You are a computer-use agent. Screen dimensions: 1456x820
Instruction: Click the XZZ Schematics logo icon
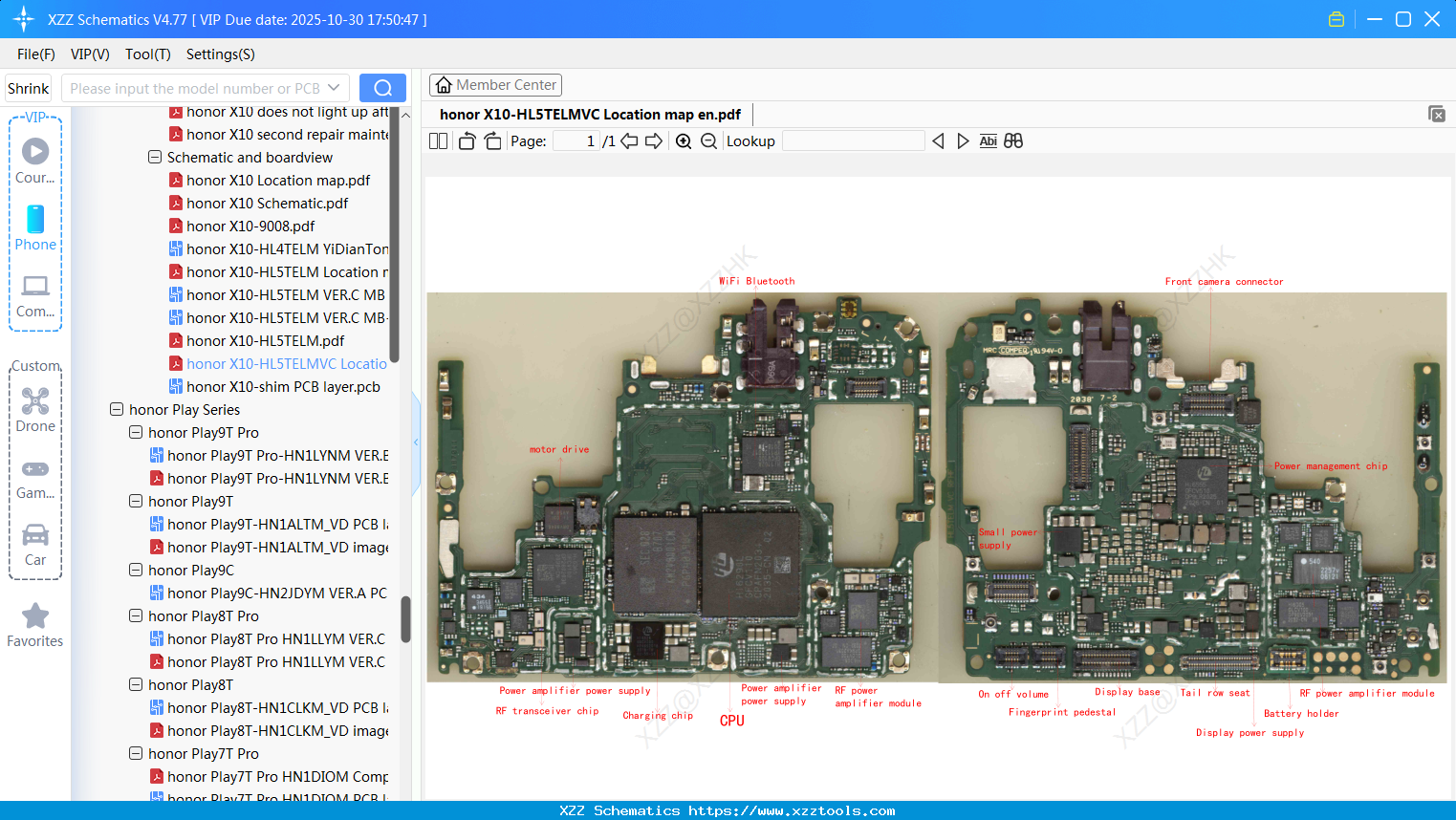[x=23, y=19]
